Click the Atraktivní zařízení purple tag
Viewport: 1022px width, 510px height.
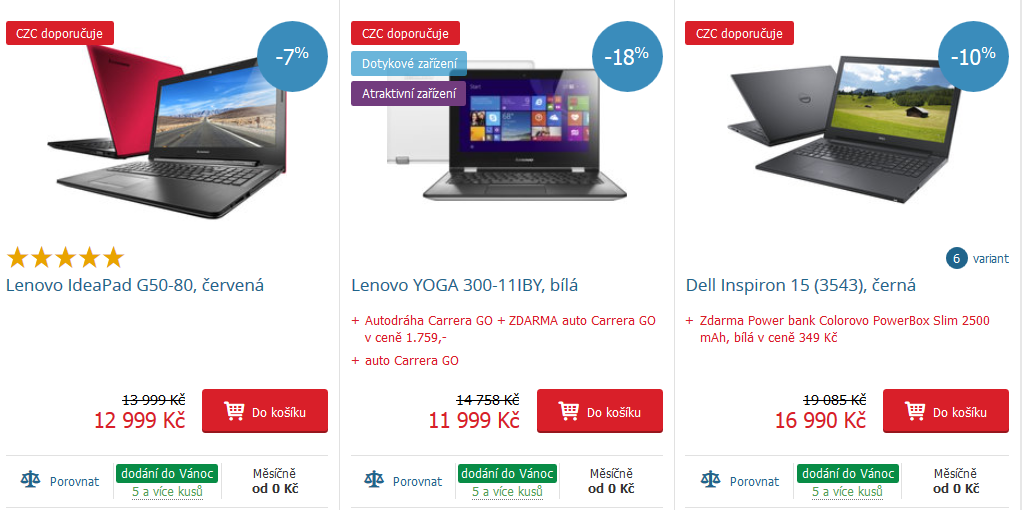409,93
